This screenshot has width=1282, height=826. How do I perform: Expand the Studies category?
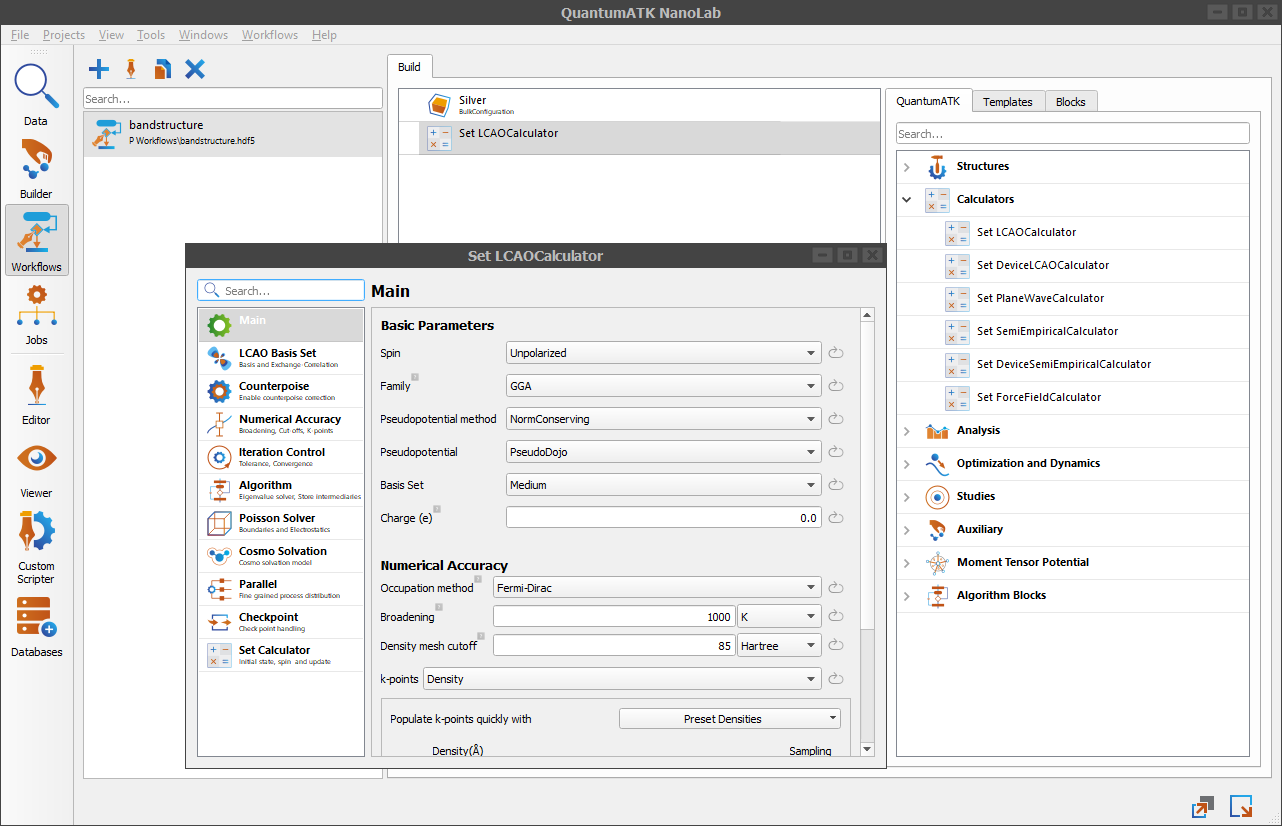(x=907, y=497)
